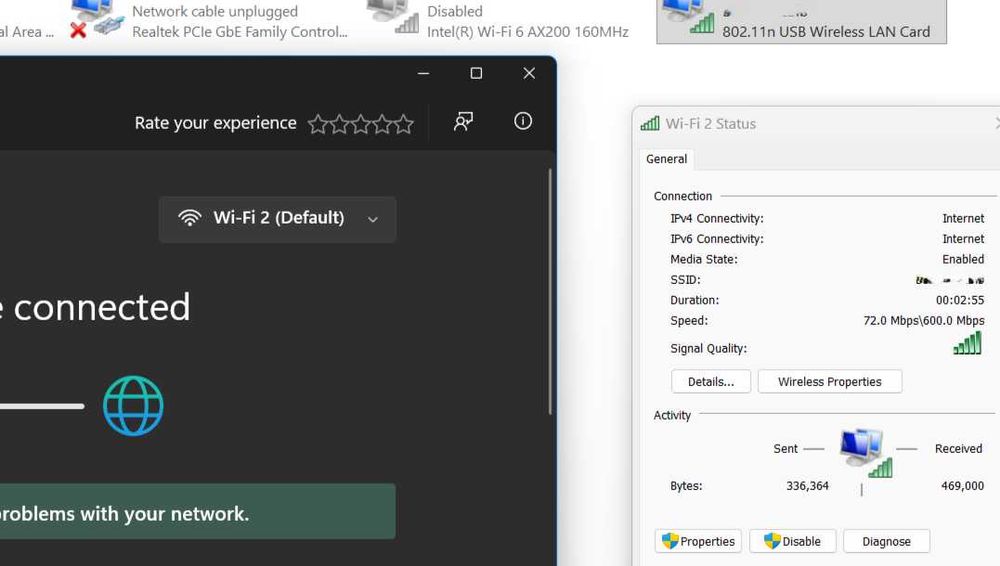Maximize the dark app window

click(x=476, y=73)
